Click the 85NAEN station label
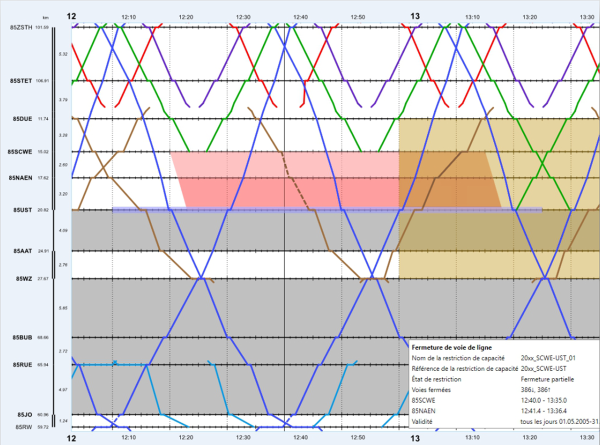Viewport: 600px width, 445px height. pyautogui.click(x=20, y=177)
